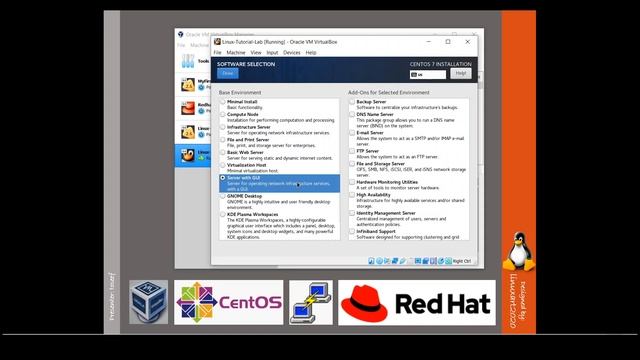This screenshot has height=360, width=640.
Task: Open Machine menu in VirtualBox Manager window
Action: [200, 45]
